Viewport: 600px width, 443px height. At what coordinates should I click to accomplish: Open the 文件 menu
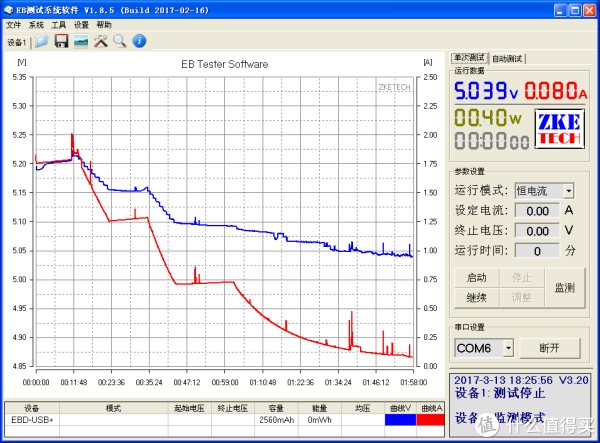click(x=13, y=25)
